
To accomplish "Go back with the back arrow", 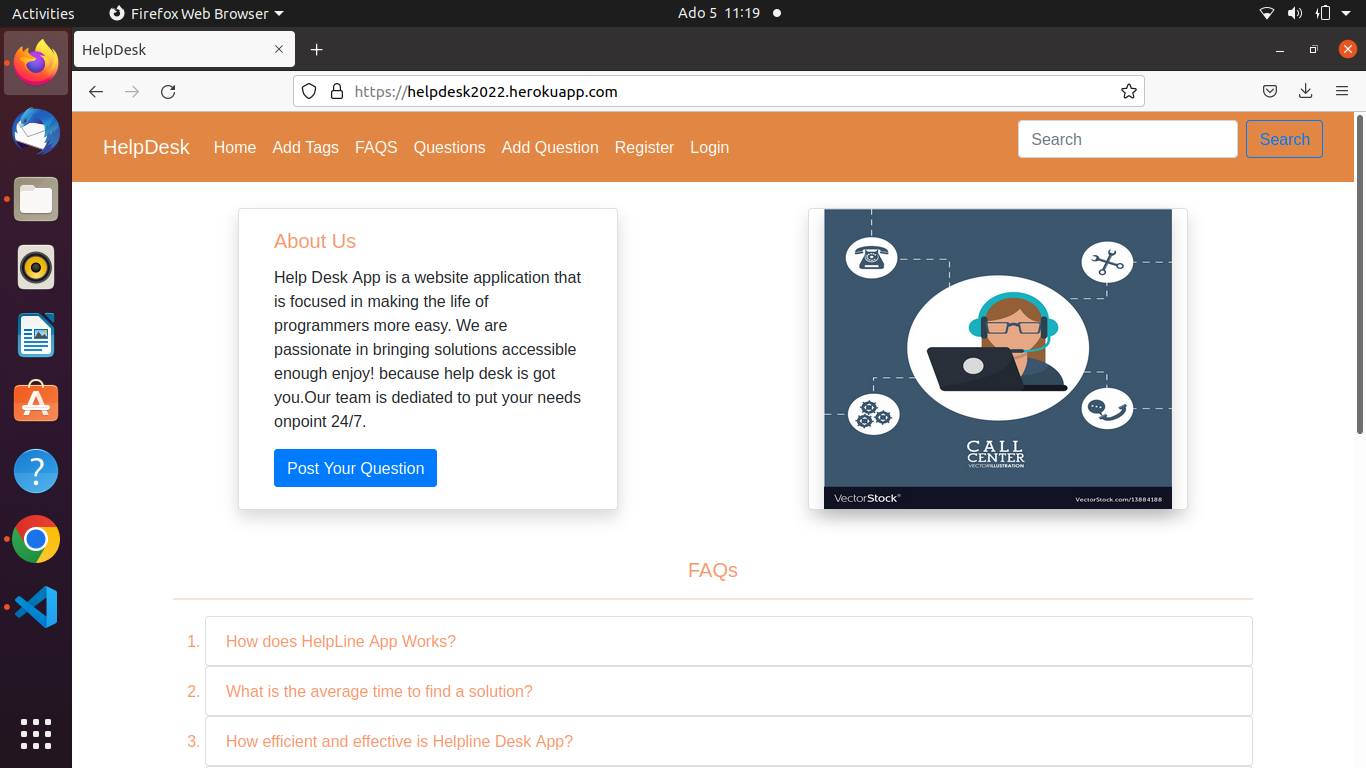I will 96,92.
